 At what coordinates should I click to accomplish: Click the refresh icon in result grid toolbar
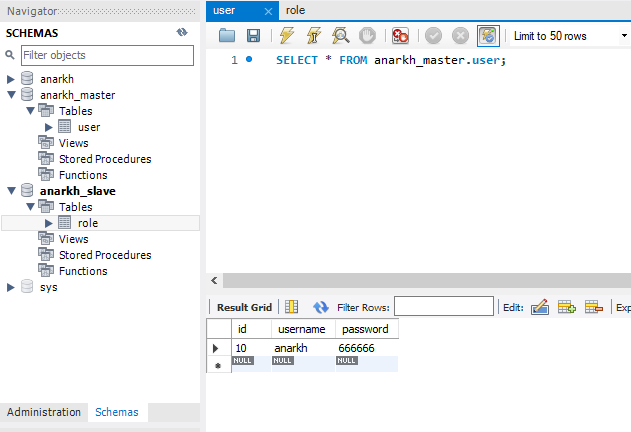tap(321, 307)
